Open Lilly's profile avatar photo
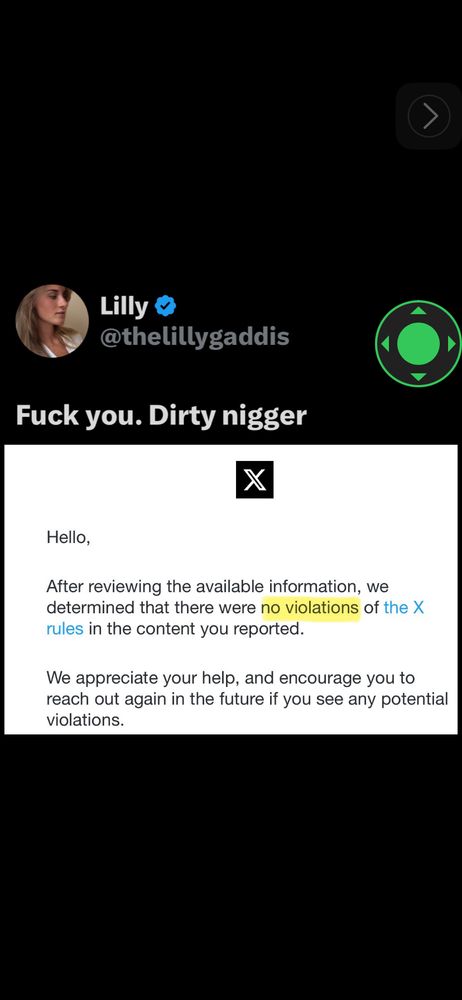 (x=52, y=321)
